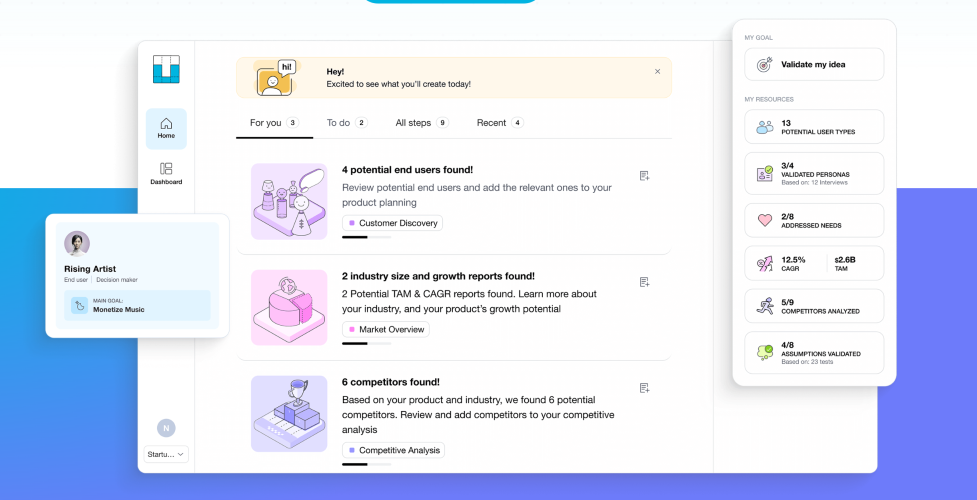Click the Decision maker label
Image resolution: width=977 pixels, height=500 pixels.
pyautogui.click(x=117, y=280)
